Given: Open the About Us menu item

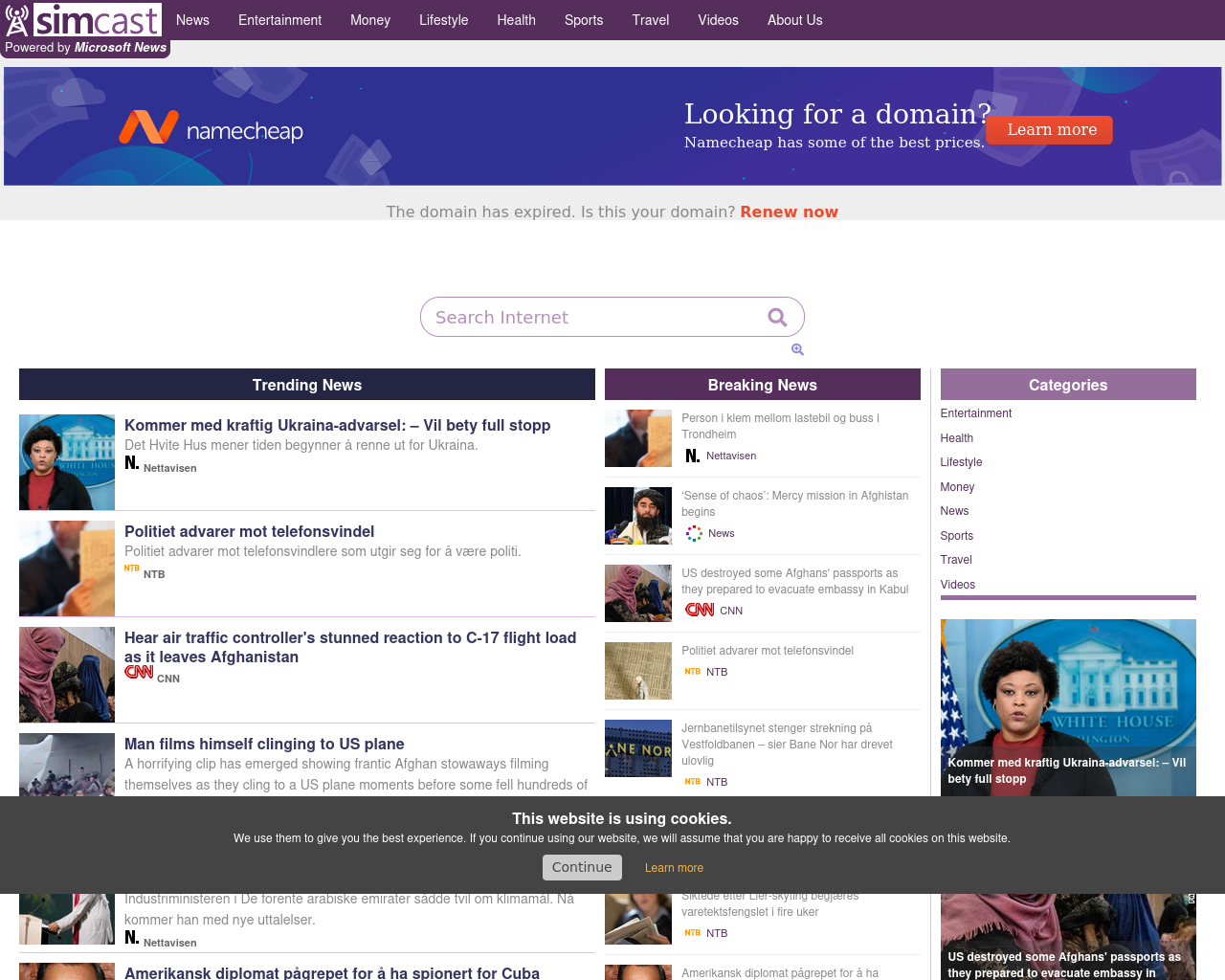Looking at the screenshot, I should point(795,20).
